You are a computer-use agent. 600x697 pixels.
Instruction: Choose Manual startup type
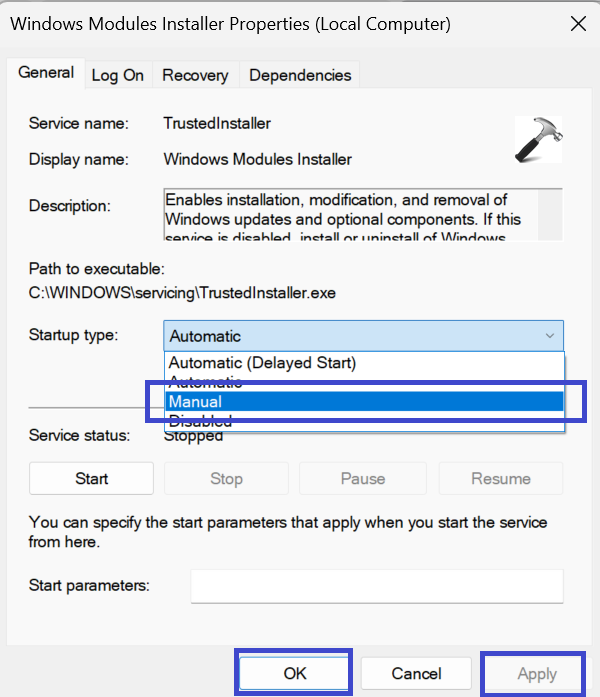coord(196,401)
